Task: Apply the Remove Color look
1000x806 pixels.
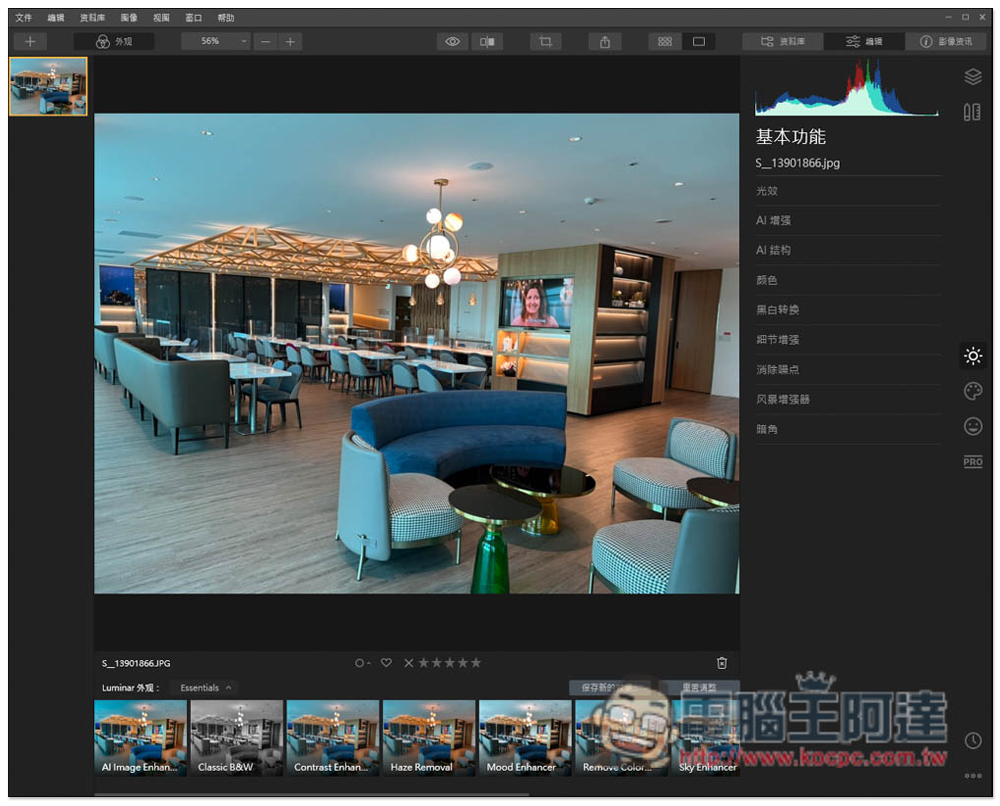Action: coord(621,738)
